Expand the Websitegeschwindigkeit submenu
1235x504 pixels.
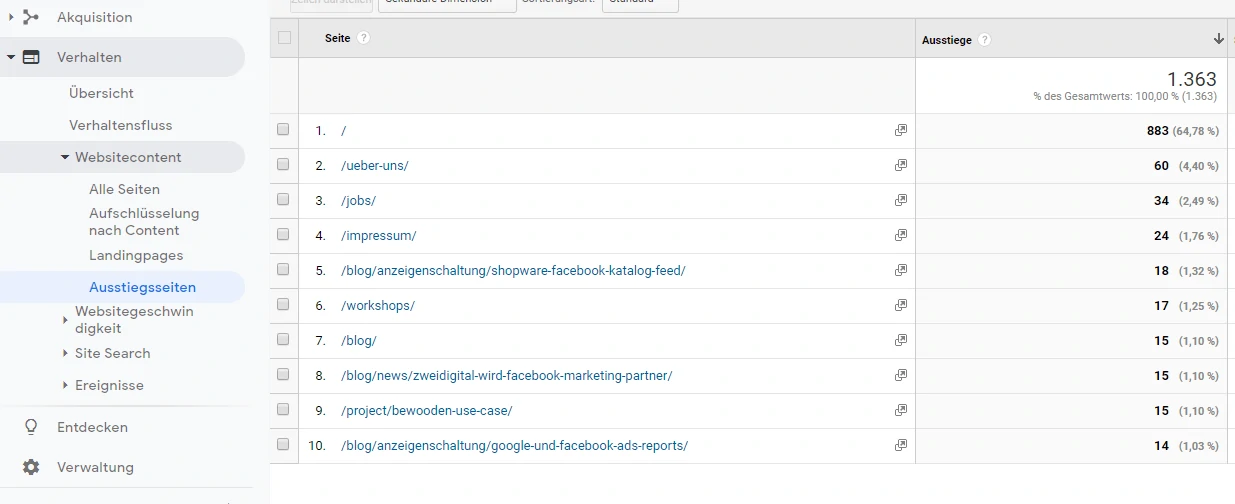click(x=65, y=320)
